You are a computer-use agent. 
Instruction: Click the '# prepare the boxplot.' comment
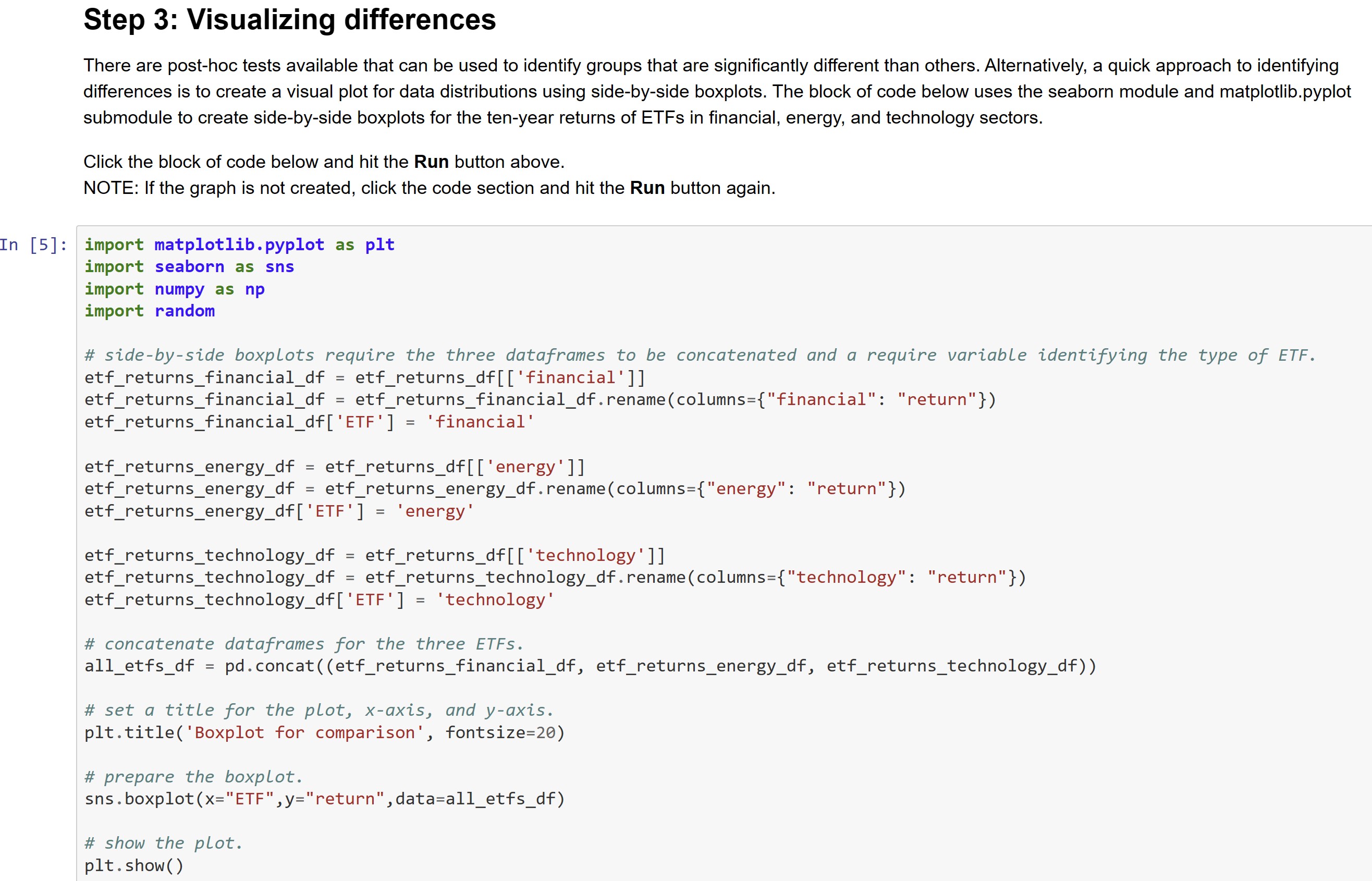(x=193, y=777)
